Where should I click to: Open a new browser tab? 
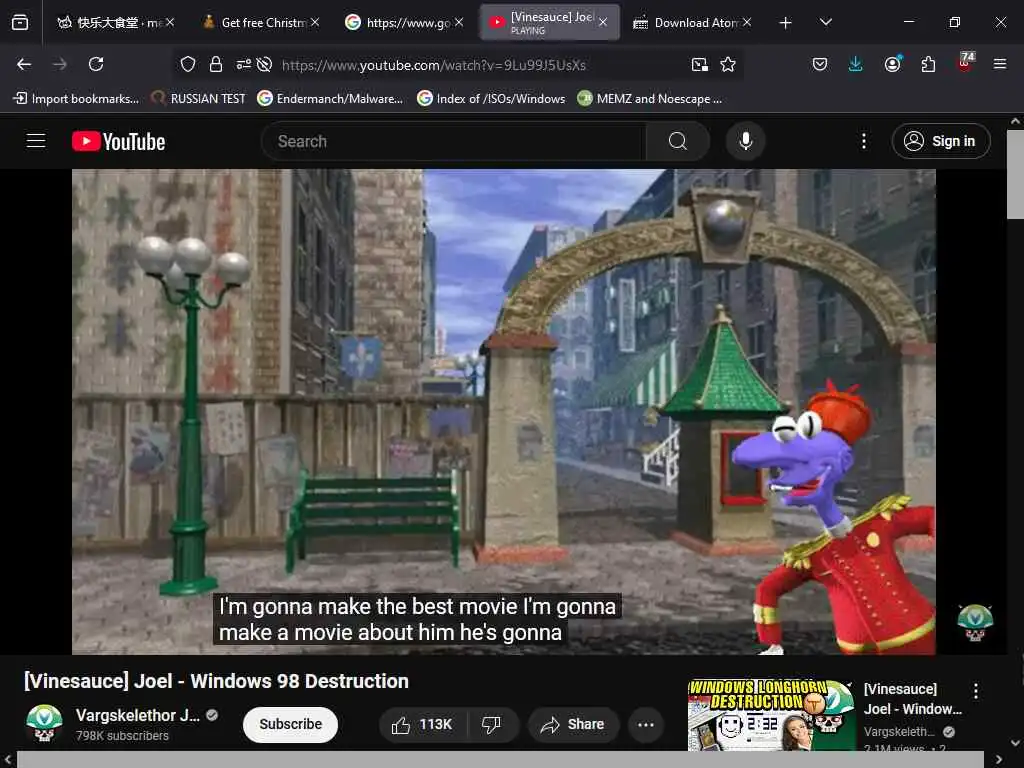(x=785, y=23)
